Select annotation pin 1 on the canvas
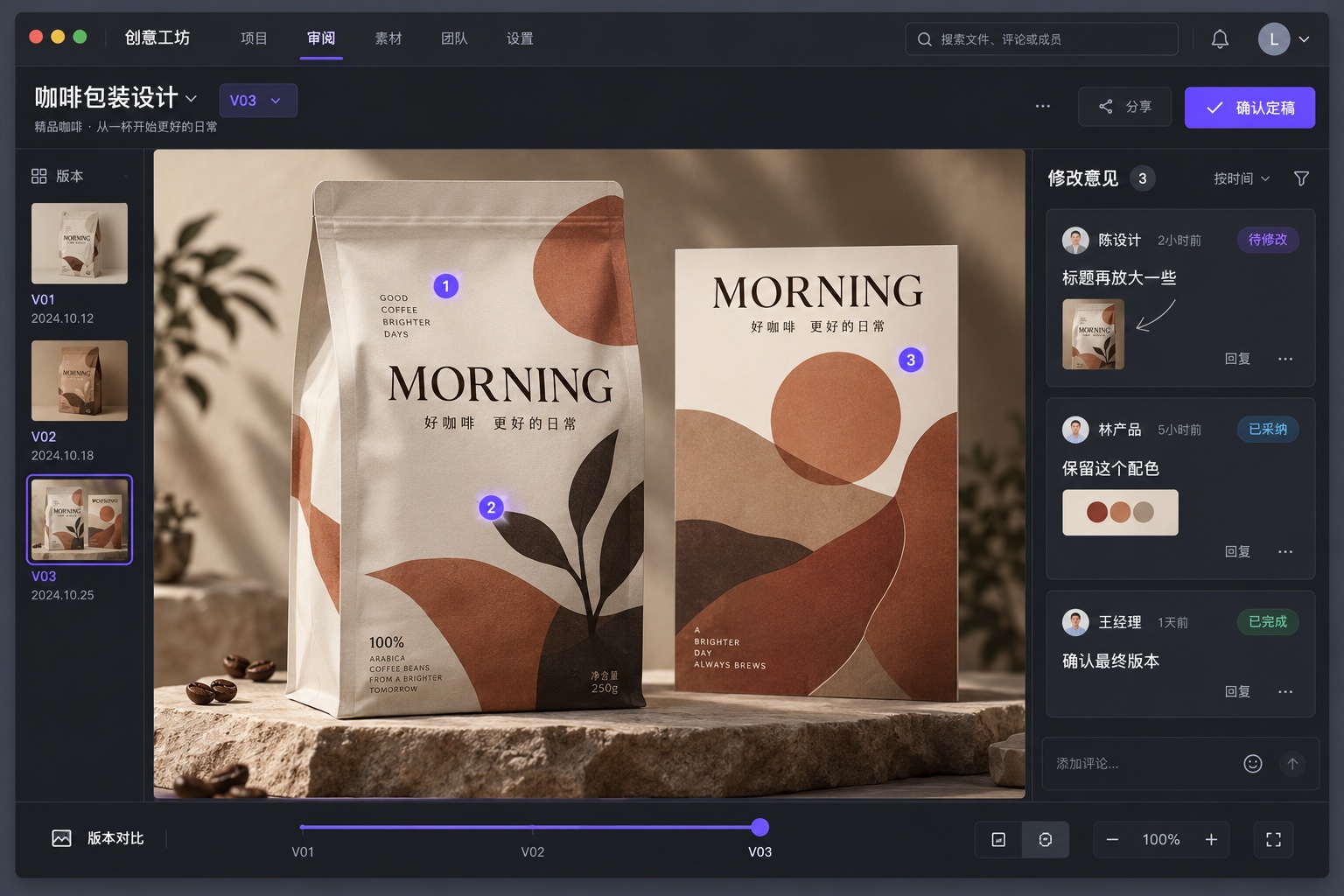 click(x=446, y=286)
